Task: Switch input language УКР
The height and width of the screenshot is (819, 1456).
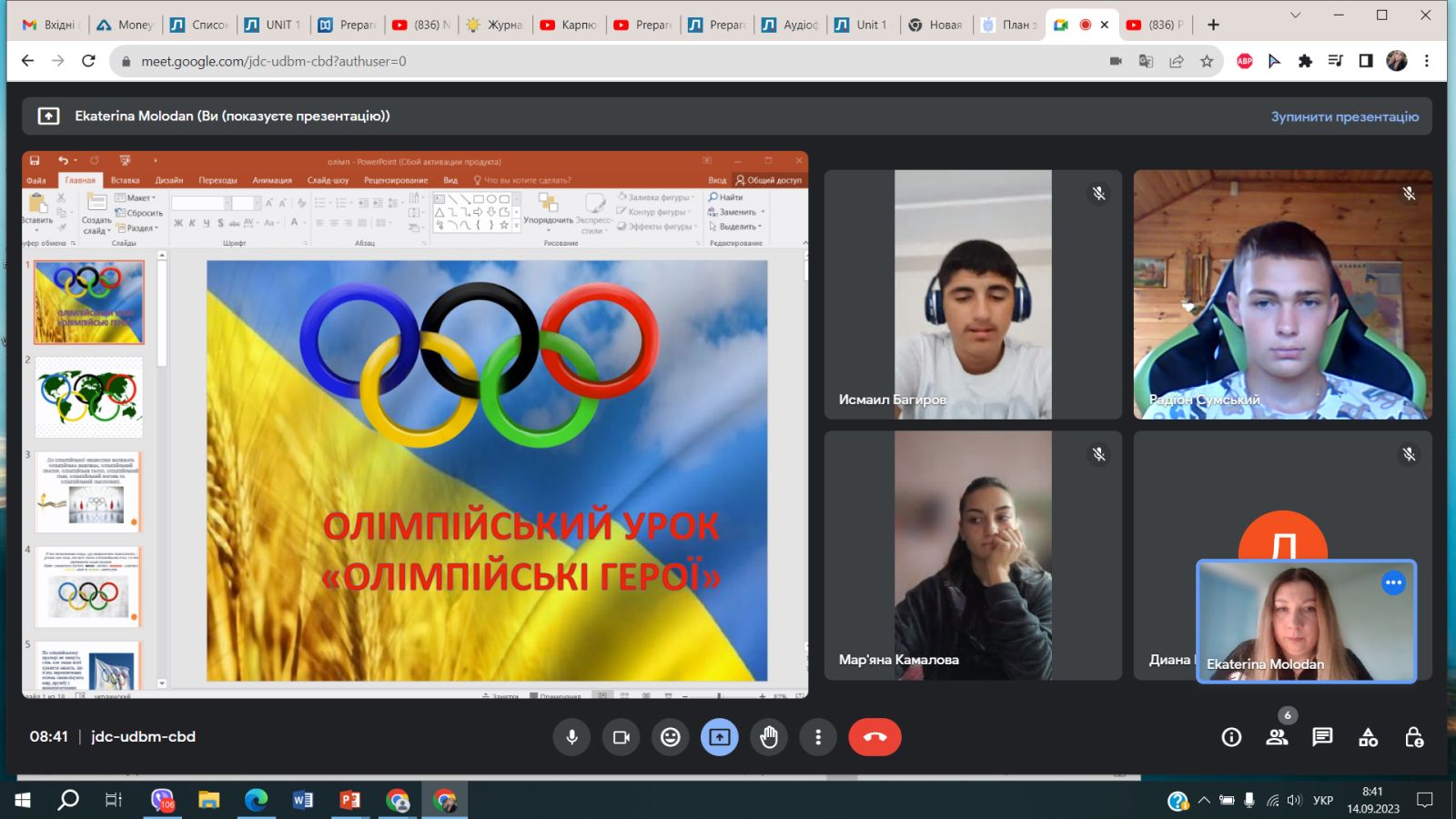Action: [x=1323, y=800]
